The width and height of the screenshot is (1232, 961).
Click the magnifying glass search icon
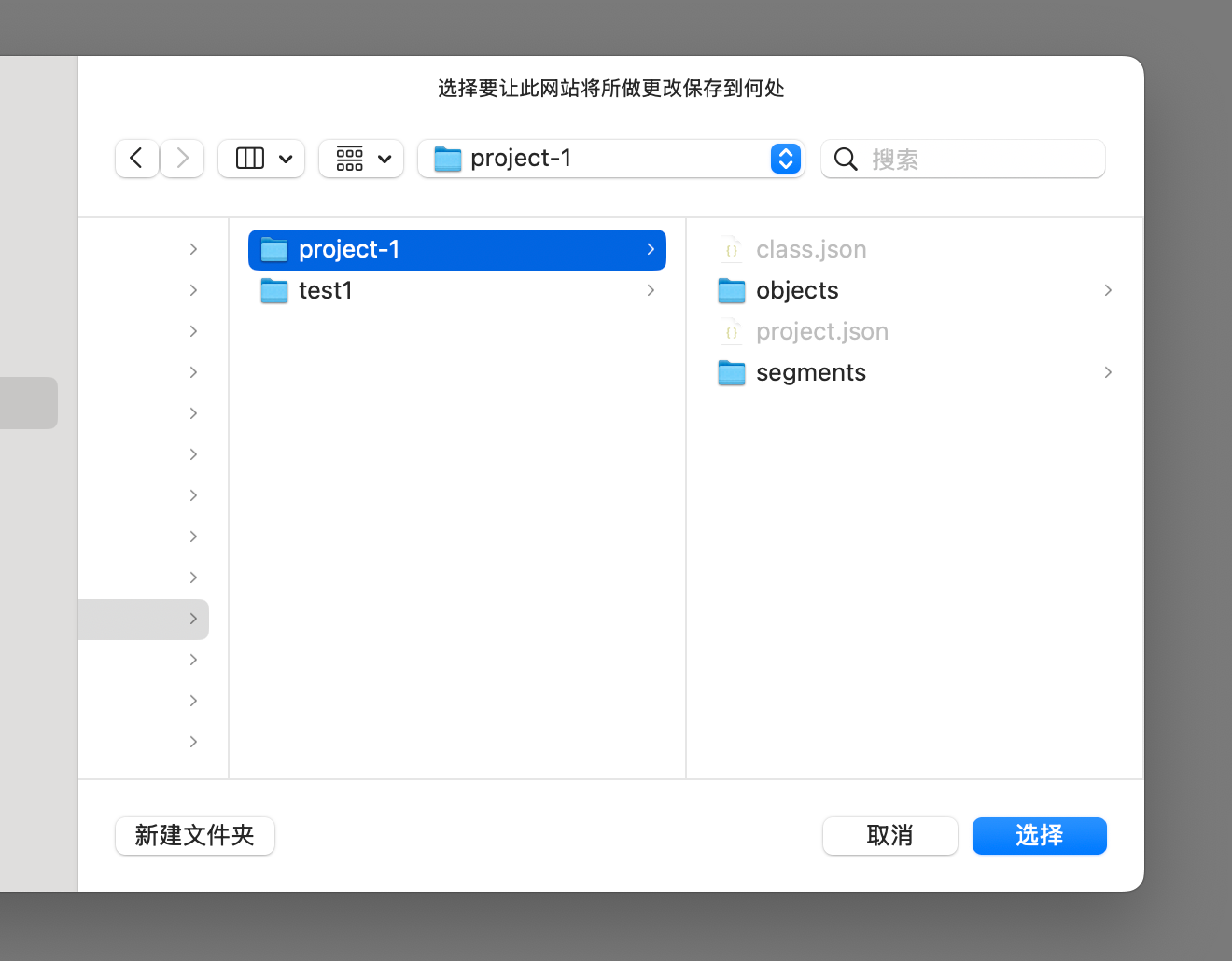[x=845, y=160]
